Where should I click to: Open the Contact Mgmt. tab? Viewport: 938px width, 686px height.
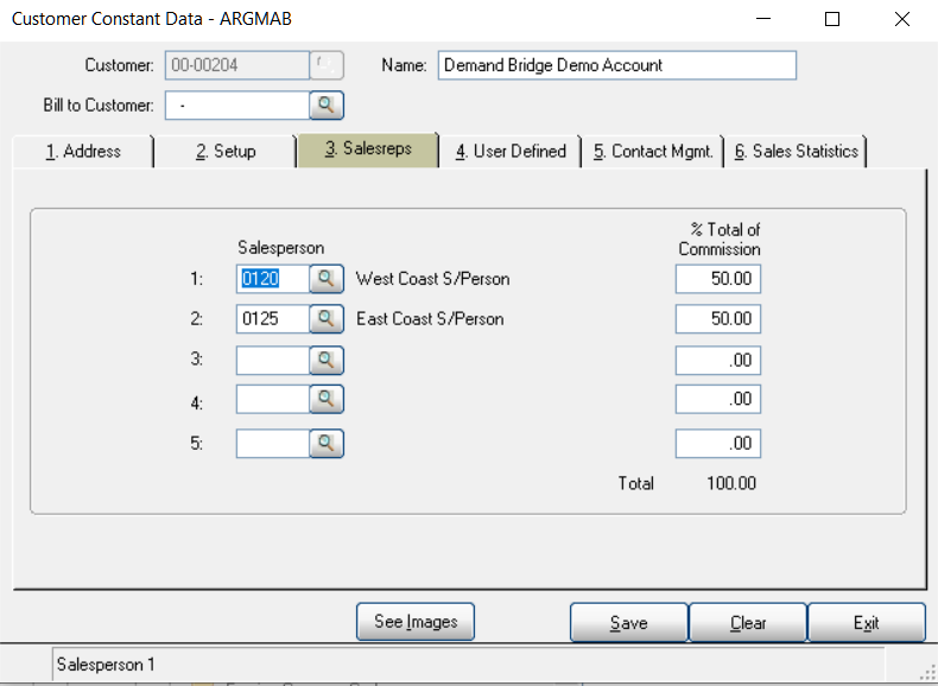653,151
